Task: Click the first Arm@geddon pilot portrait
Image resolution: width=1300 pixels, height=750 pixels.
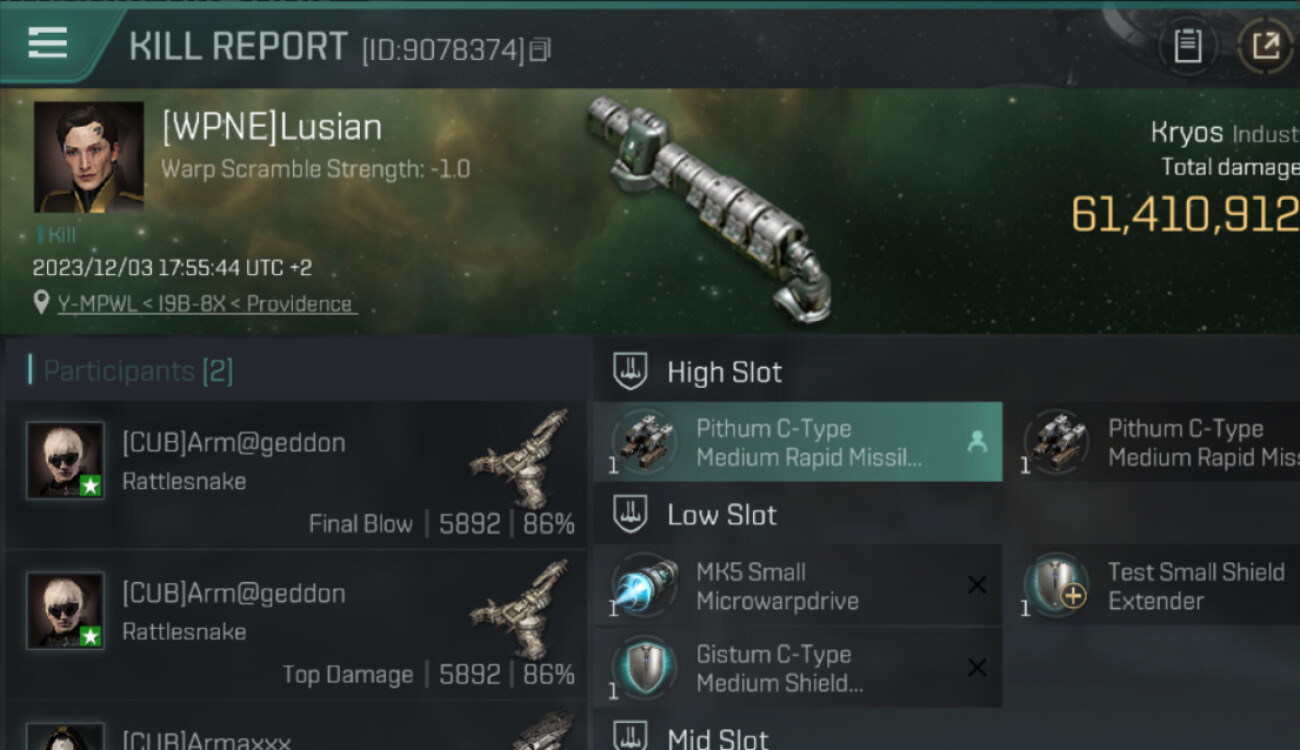Action: 65,460
